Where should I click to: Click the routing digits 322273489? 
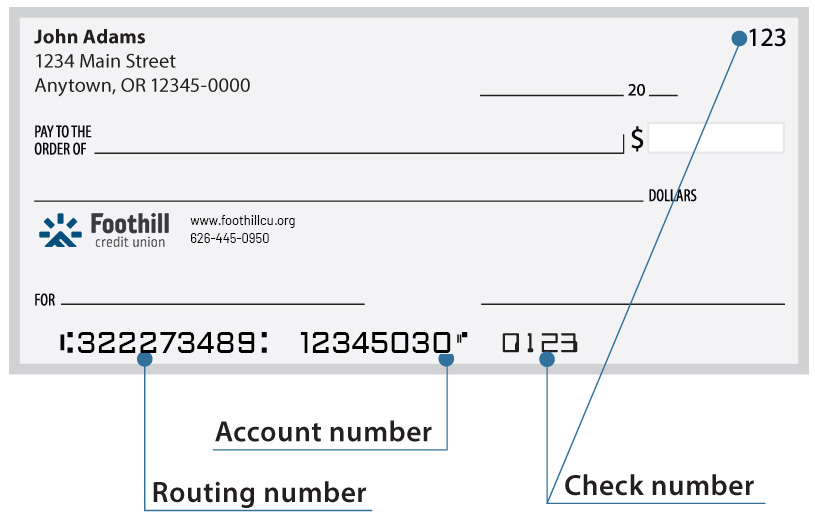pos(166,343)
